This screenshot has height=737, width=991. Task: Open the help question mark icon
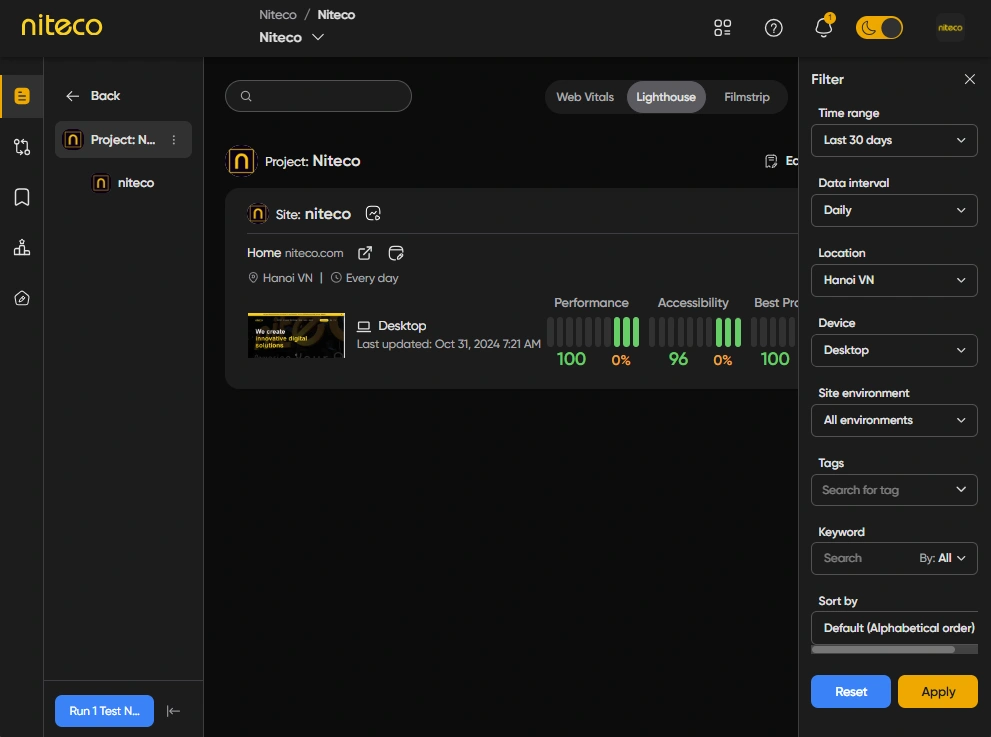tap(774, 28)
